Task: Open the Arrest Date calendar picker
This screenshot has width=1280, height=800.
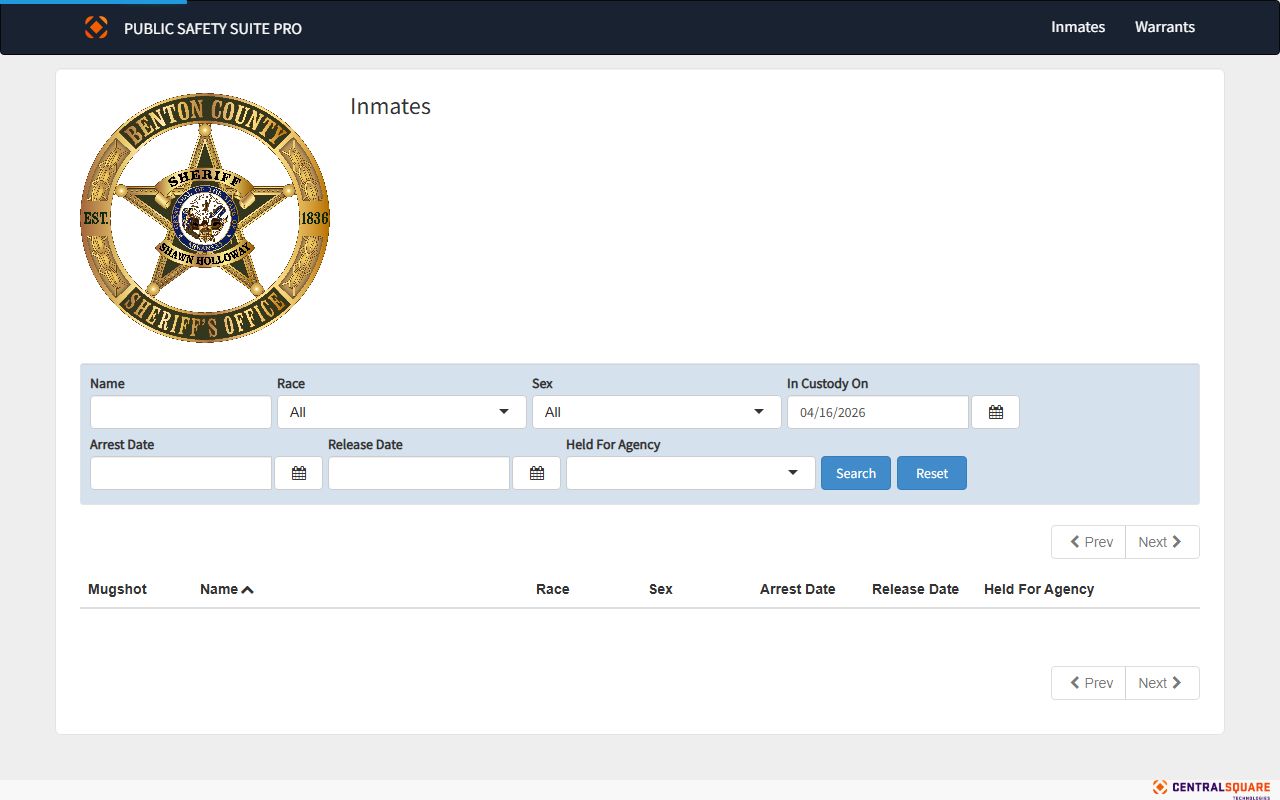Action: coord(298,473)
